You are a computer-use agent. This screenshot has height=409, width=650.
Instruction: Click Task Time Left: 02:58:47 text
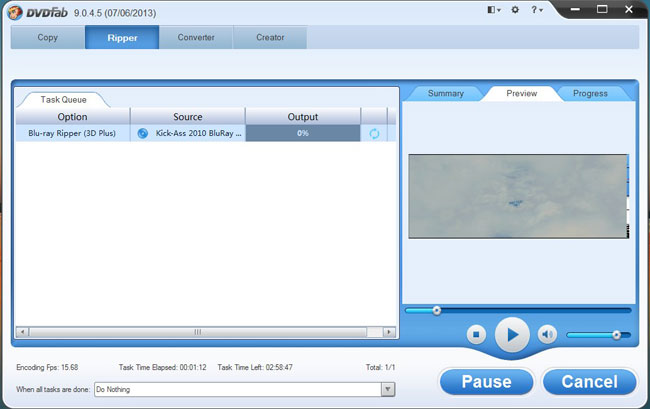[x=255, y=367]
